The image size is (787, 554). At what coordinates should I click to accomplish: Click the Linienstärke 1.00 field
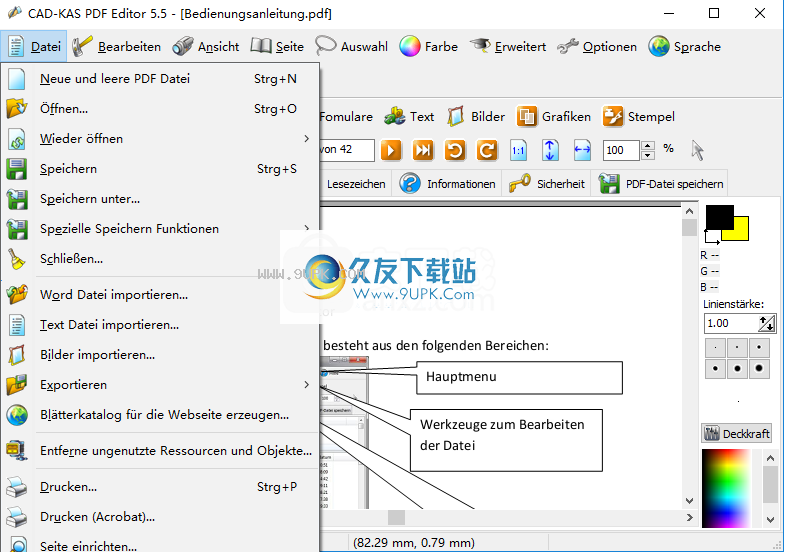(x=731, y=324)
